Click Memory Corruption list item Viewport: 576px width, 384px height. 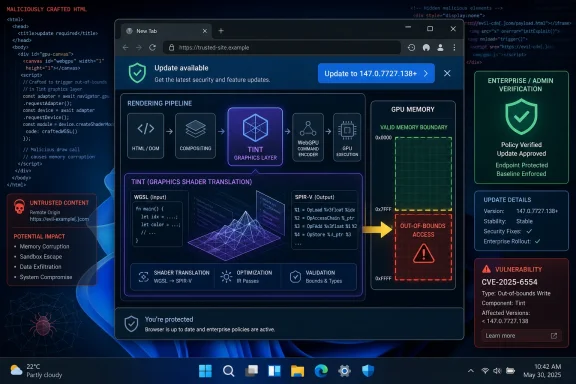point(44,247)
